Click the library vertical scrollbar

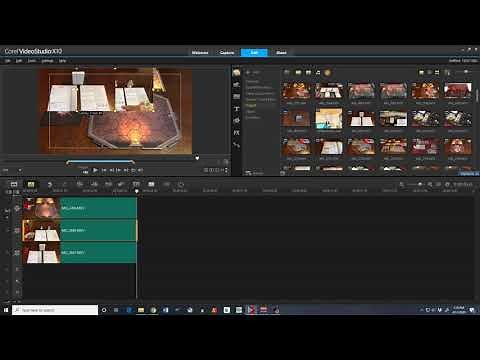[x=477, y=97]
